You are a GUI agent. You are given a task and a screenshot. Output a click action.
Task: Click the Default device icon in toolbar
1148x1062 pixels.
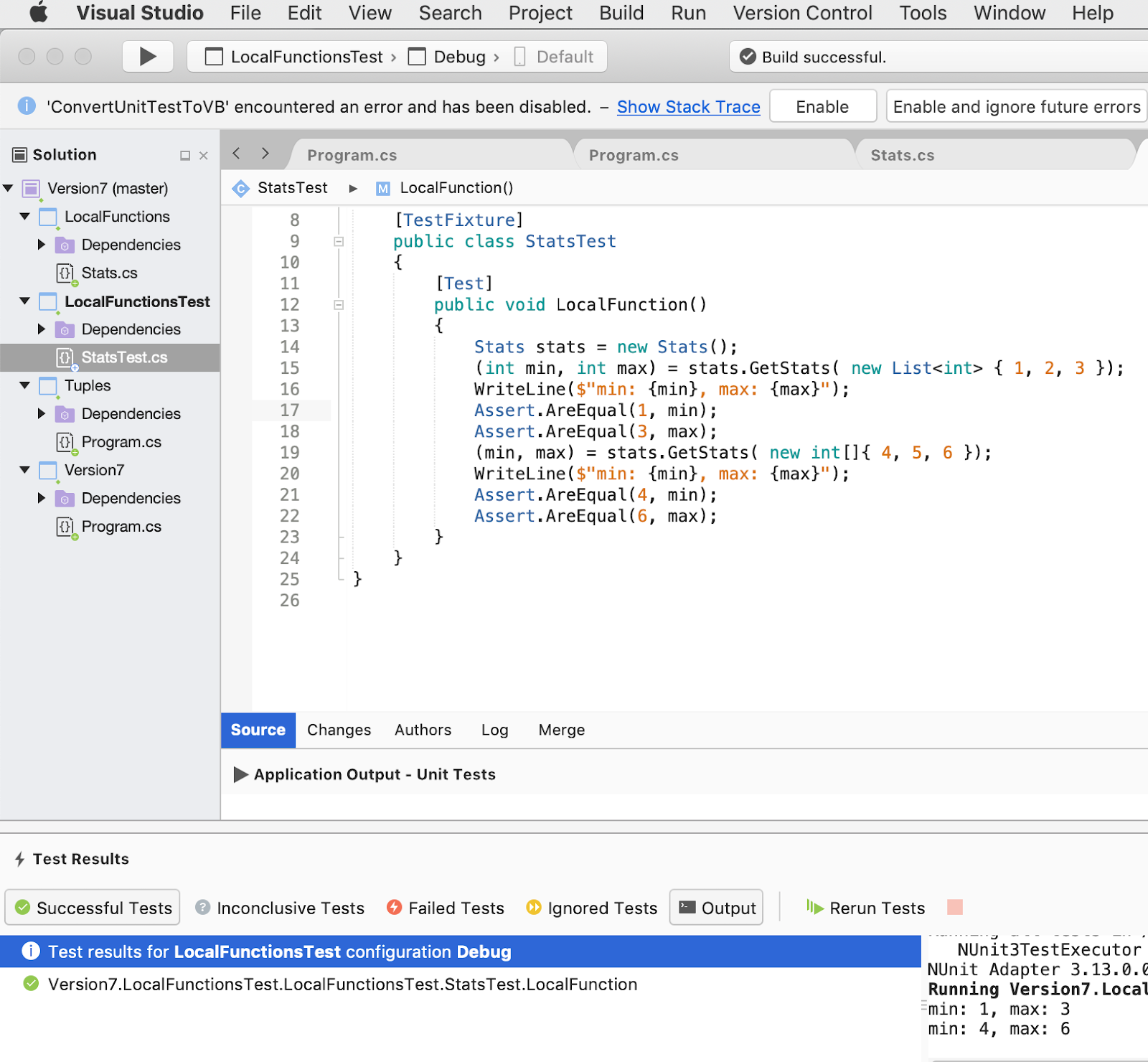tap(520, 57)
